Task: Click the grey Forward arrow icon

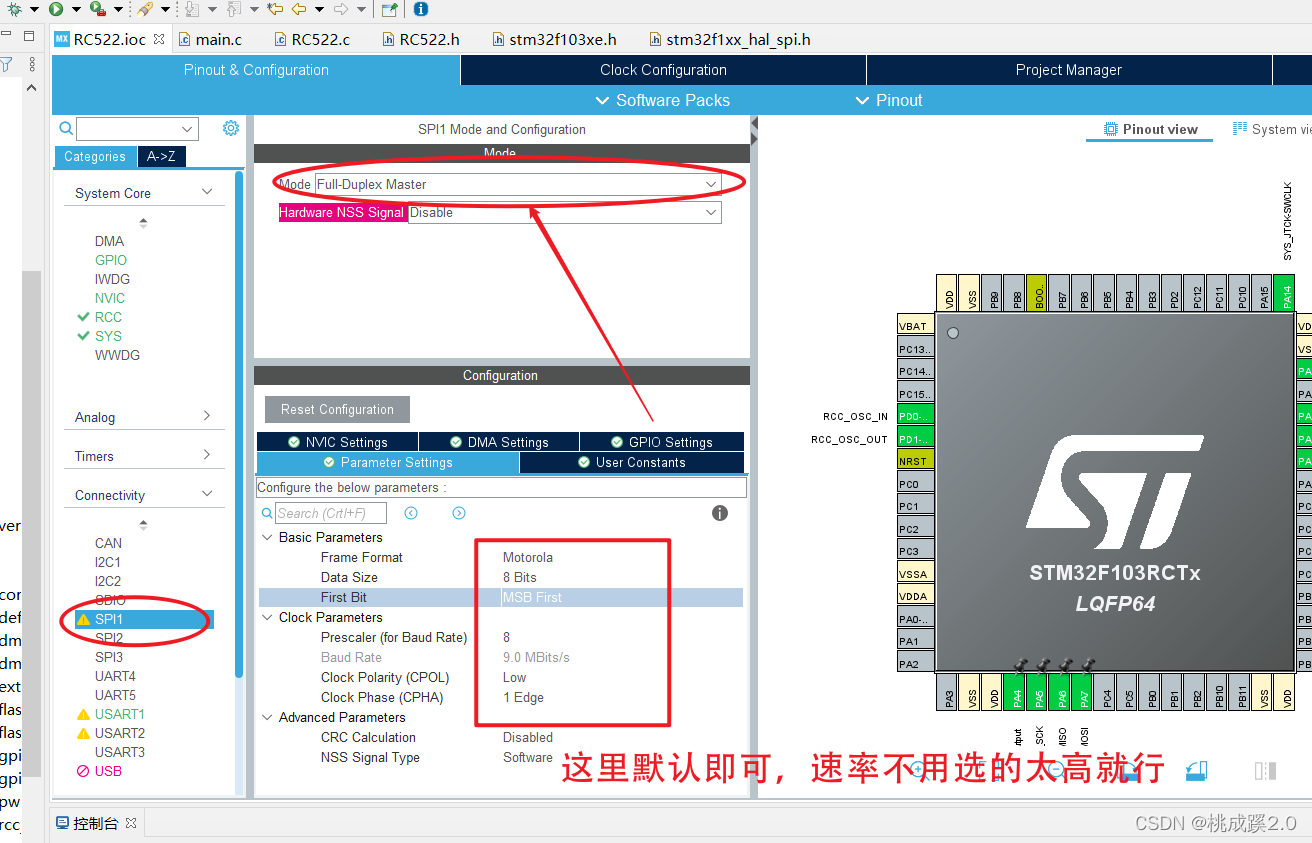Action: pos(340,9)
